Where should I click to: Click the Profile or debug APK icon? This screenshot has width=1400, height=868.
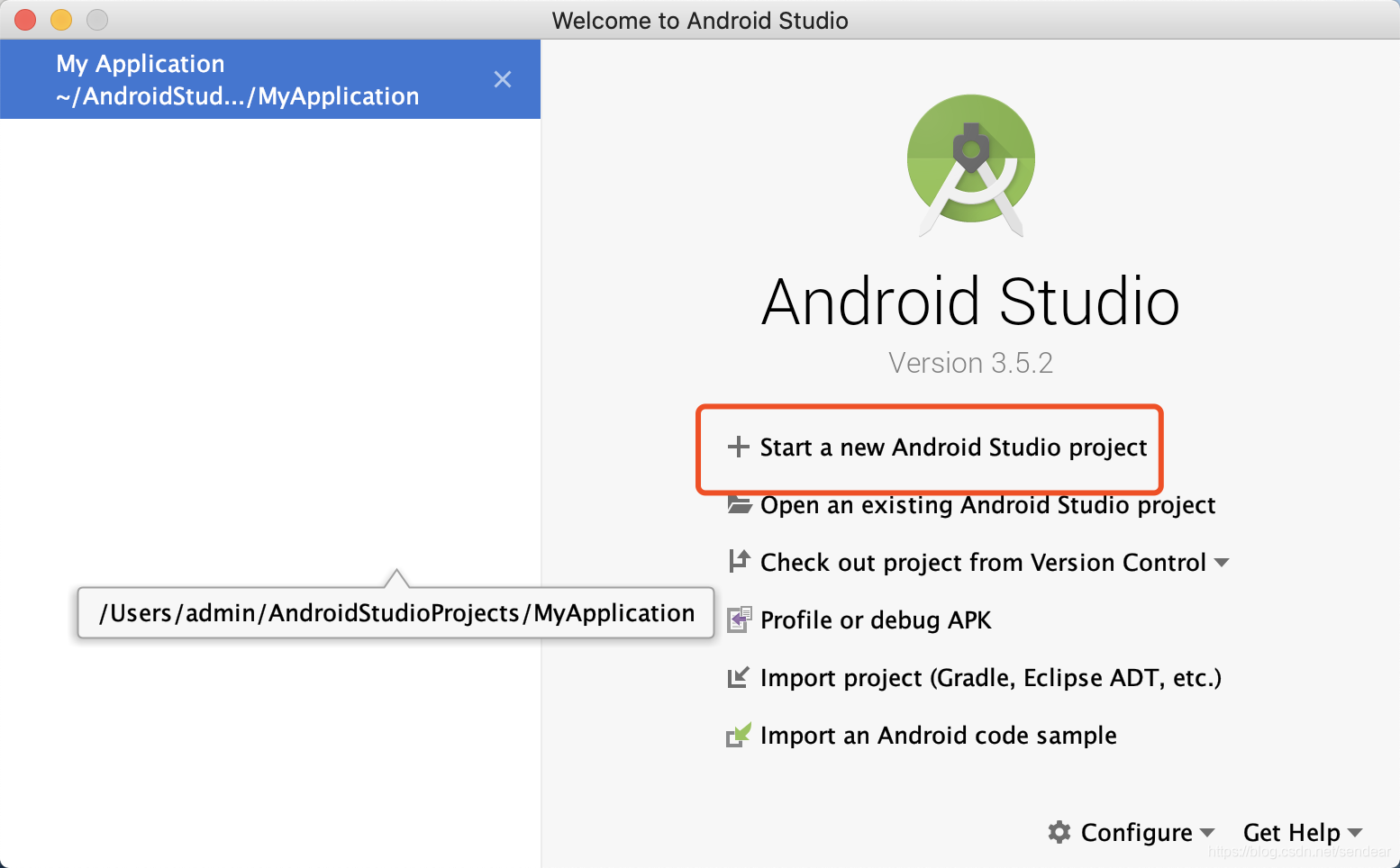(739, 619)
